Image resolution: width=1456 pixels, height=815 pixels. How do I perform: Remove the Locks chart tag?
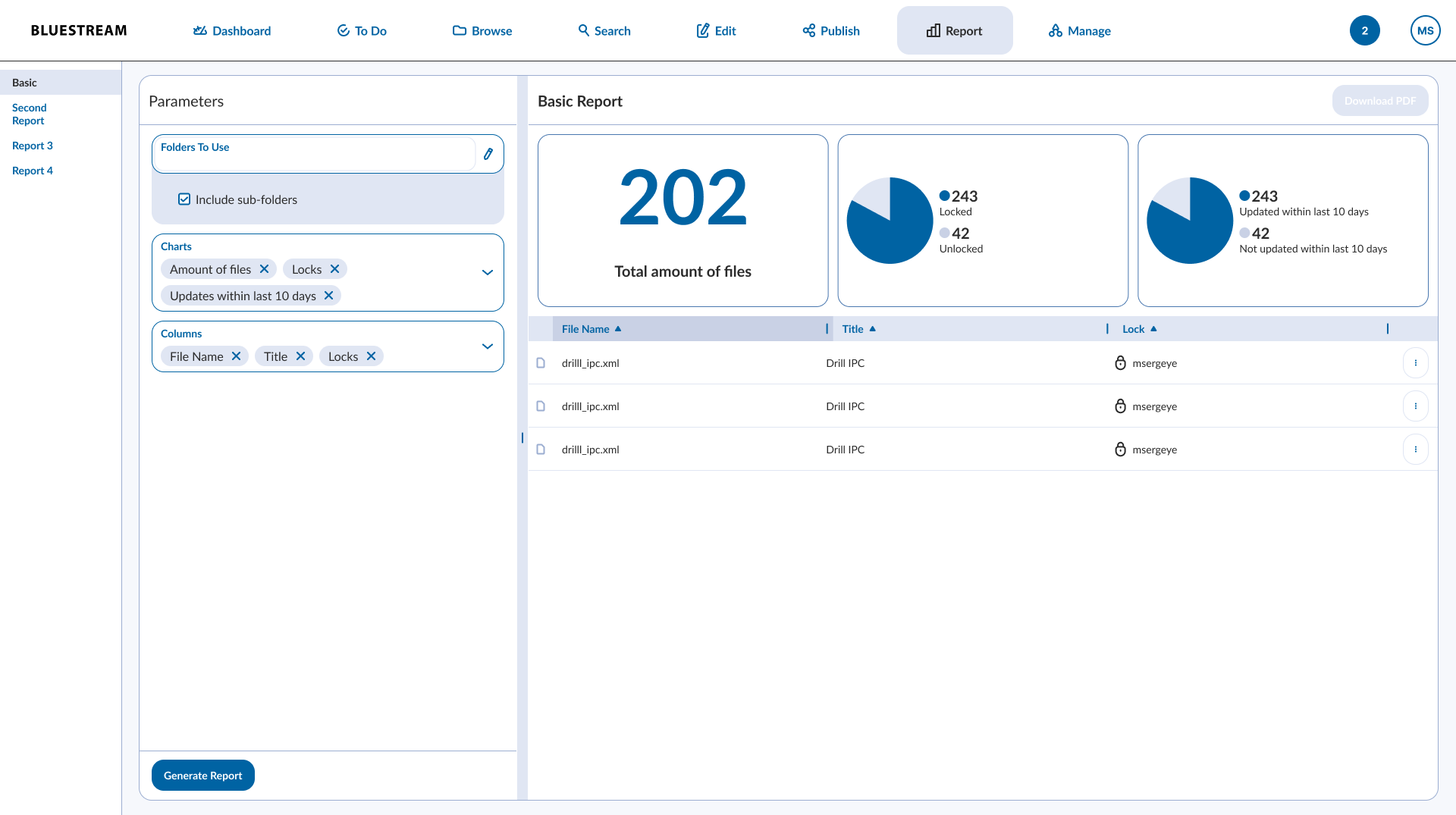[334, 269]
